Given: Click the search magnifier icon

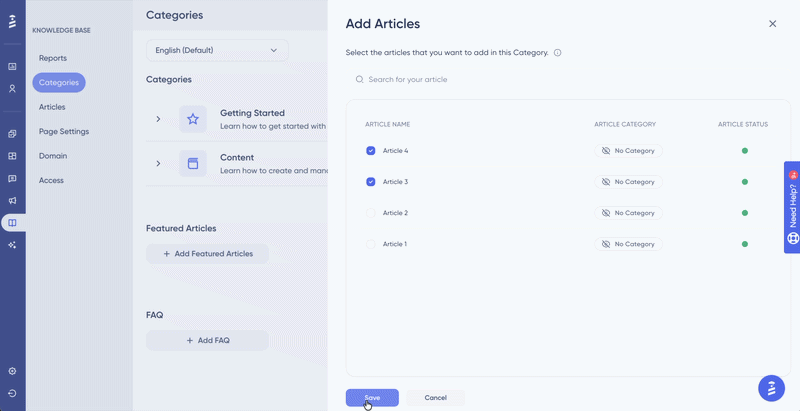Looking at the screenshot, I should tap(360, 80).
